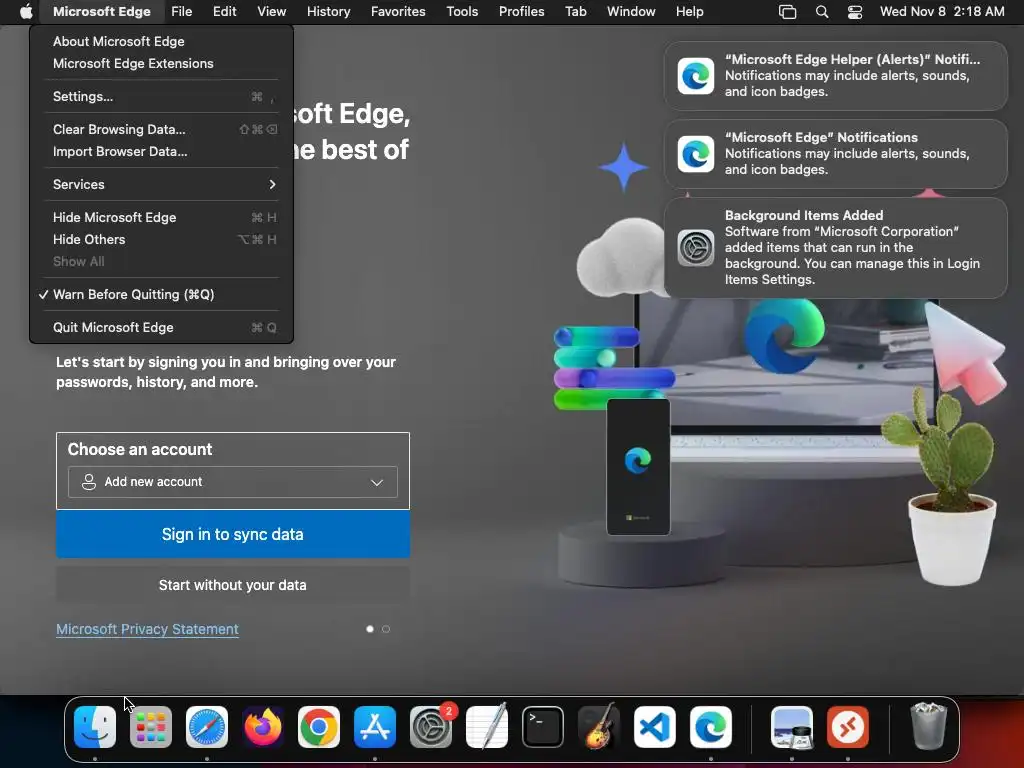This screenshot has width=1024, height=768.
Task: Open the Profiles menu
Action: (521, 11)
